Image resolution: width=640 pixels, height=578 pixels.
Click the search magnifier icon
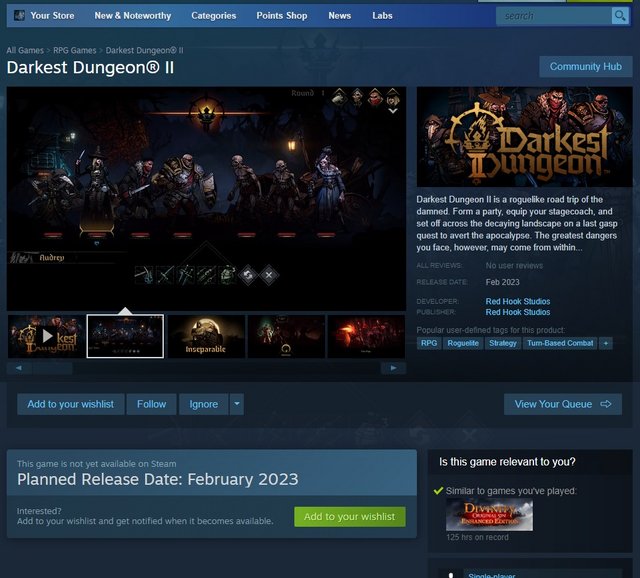pos(620,16)
